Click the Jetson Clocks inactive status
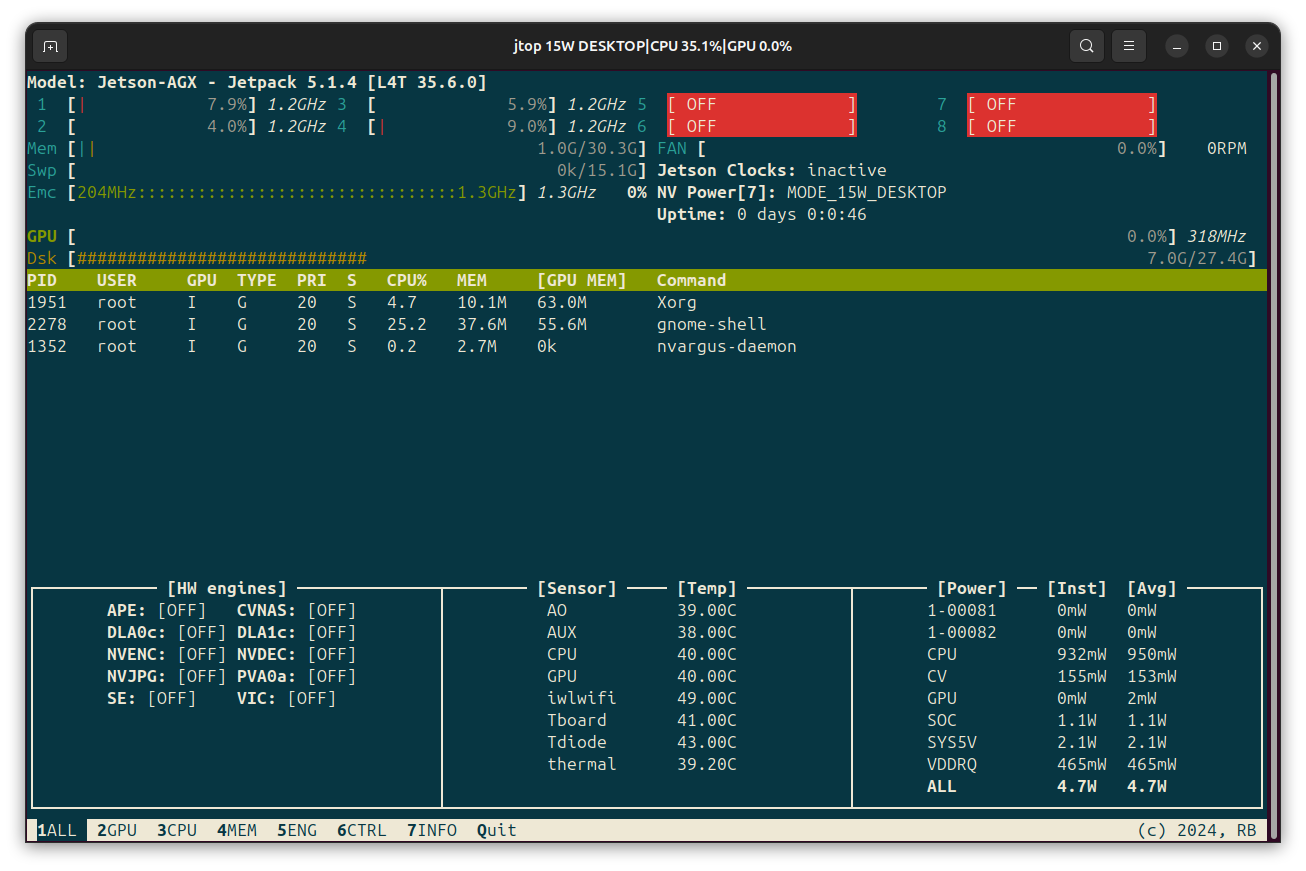The width and height of the screenshot is (1306, 871). [x=772, y=170]
